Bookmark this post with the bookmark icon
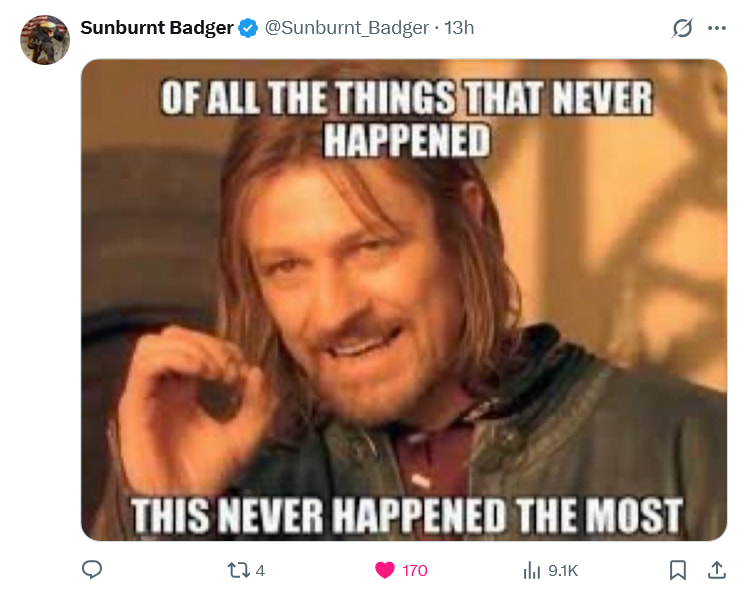This screenshot has width=748, height=597. tap(678, 570)
